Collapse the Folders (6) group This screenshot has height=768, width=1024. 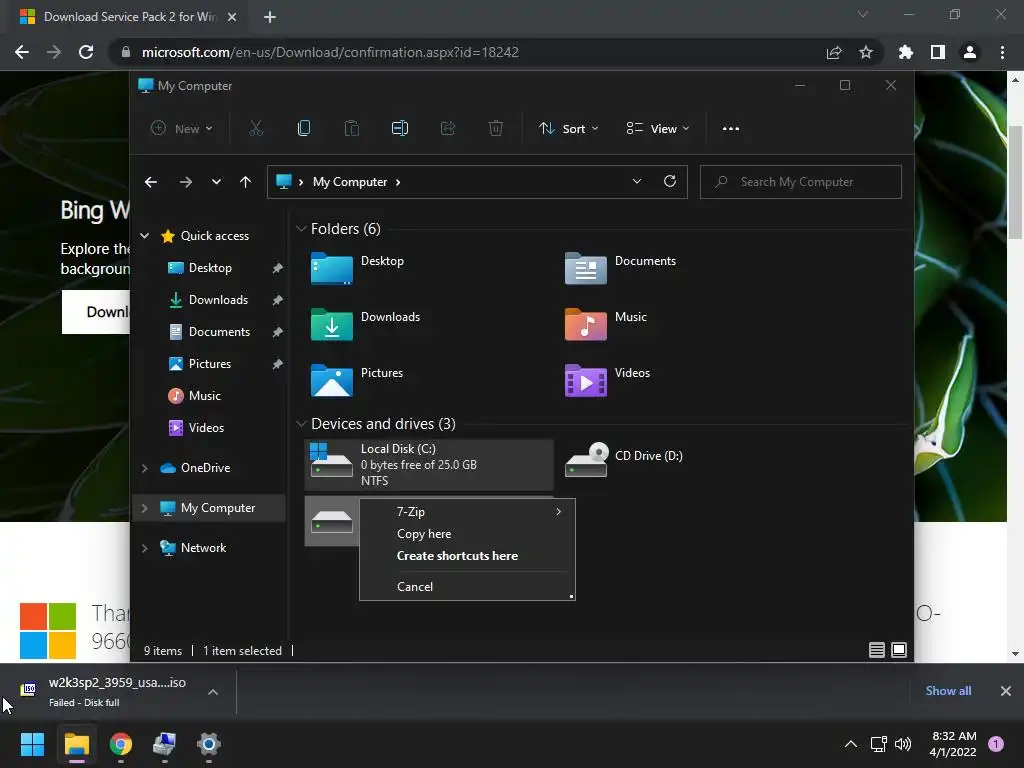(301, 229)
